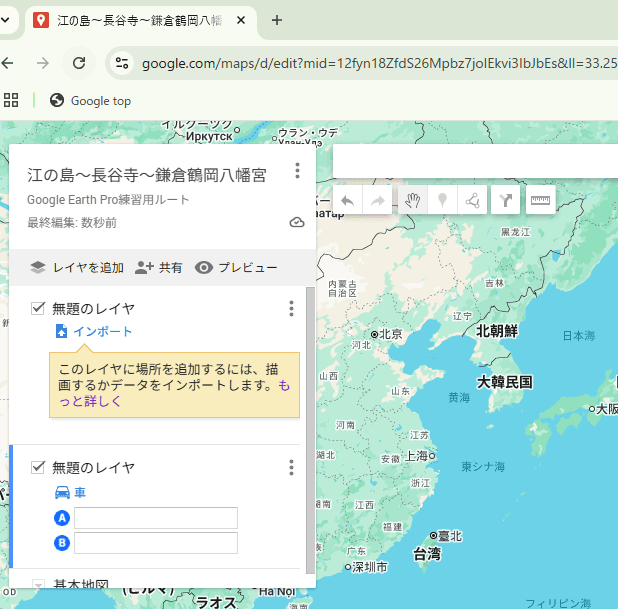Screen dimensions: 618x609
Task: Select the hand pan tool
Action: tap(412, 200)
